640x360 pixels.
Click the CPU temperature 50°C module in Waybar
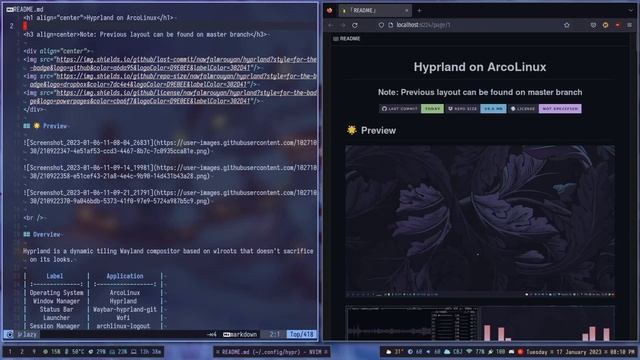(74, 352)
